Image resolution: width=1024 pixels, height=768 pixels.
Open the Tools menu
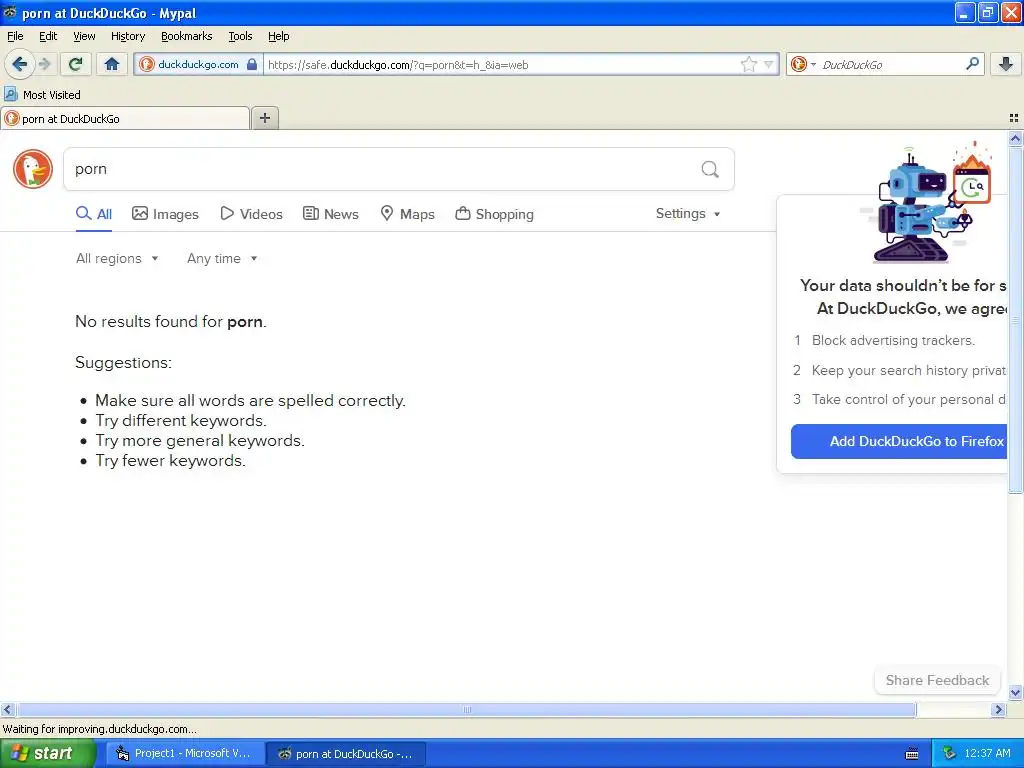click(x=240, y=36)
